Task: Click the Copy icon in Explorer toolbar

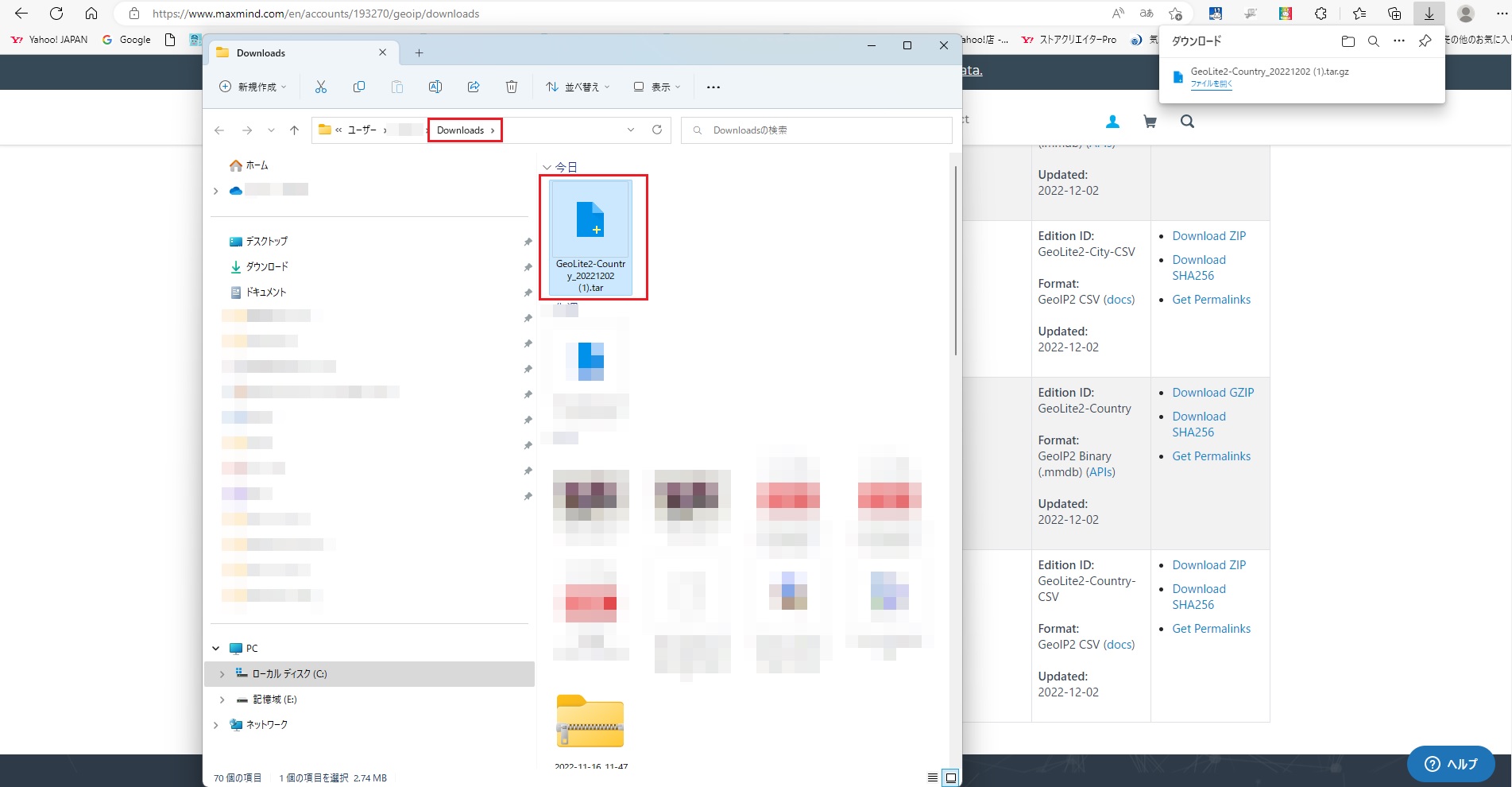Action: 359,87
